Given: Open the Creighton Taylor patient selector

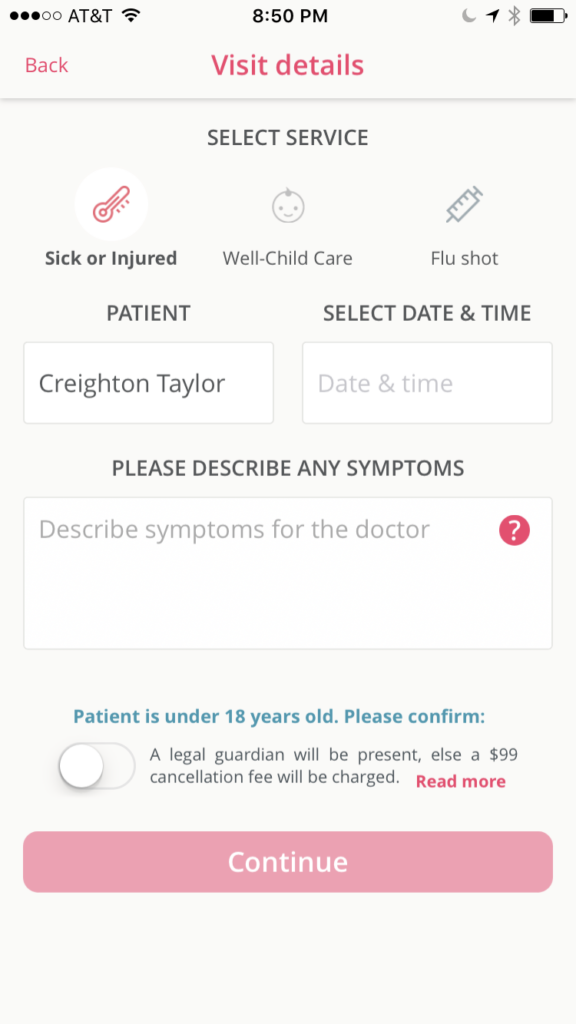Looking at the screenshot, I should coord(148,383).
